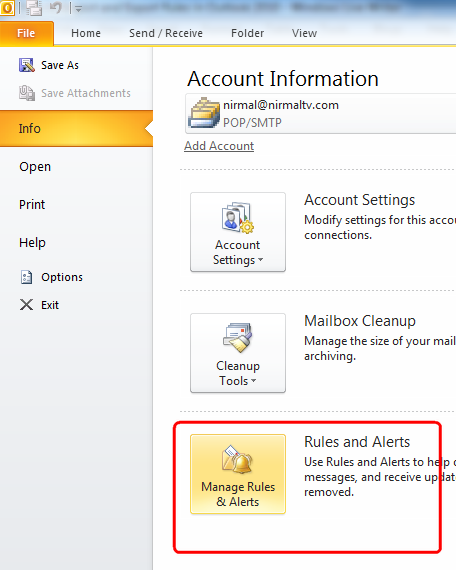
Task: Open the Account Settings dropdown button
Action: coord(238,232)
